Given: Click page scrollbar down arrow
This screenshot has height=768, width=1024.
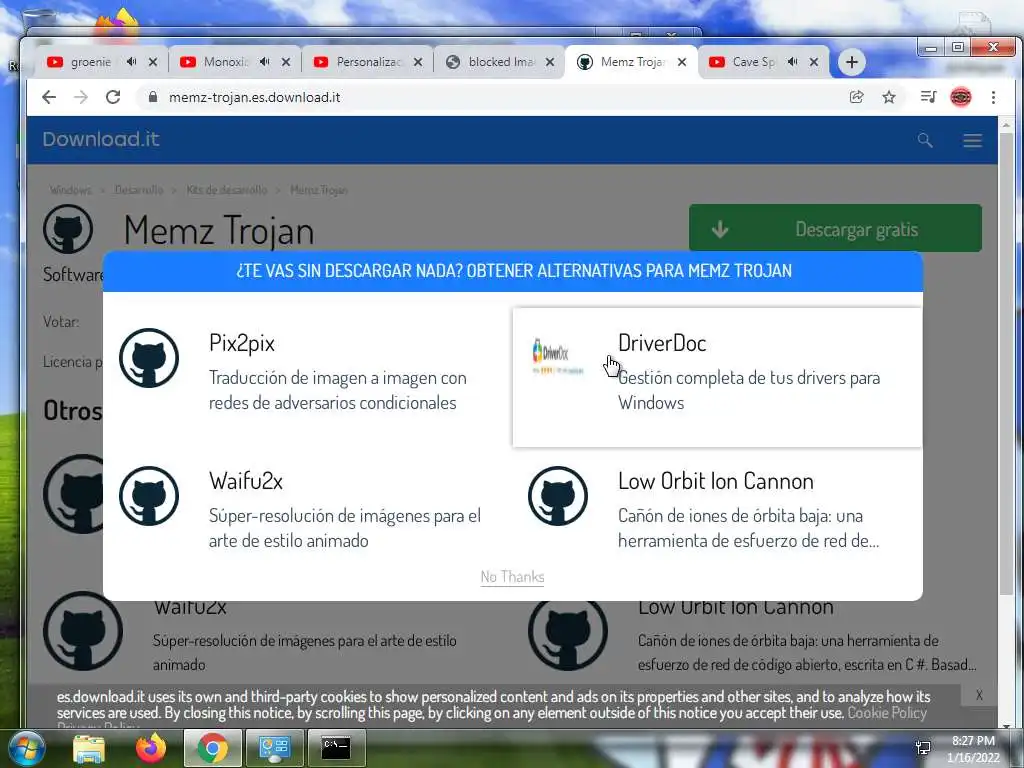Looking at the screenshot, I should coord(1006,724).
